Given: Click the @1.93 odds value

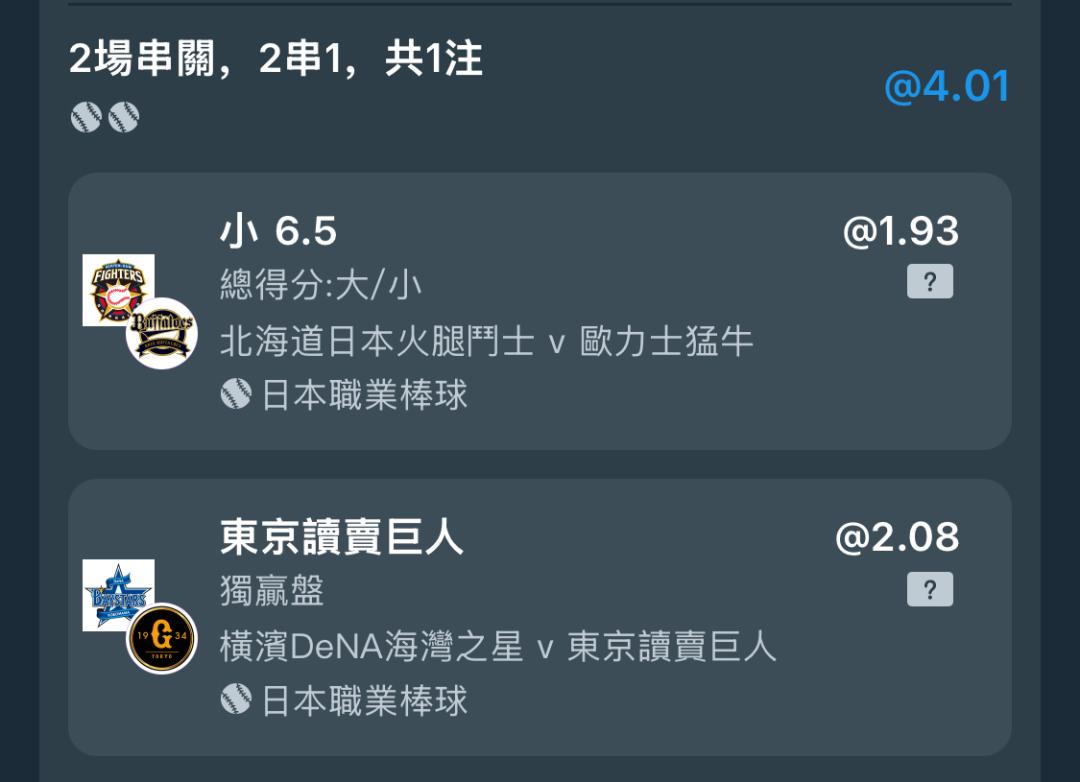Looking at the screenshot, I should 901,231.
